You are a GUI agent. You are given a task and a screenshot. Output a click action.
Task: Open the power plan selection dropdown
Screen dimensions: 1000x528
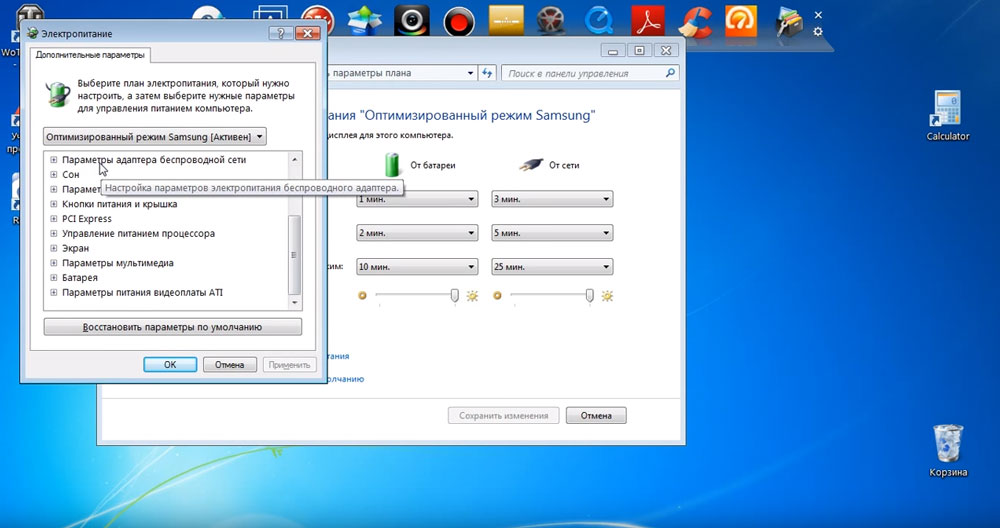click(x=155, y=137)
